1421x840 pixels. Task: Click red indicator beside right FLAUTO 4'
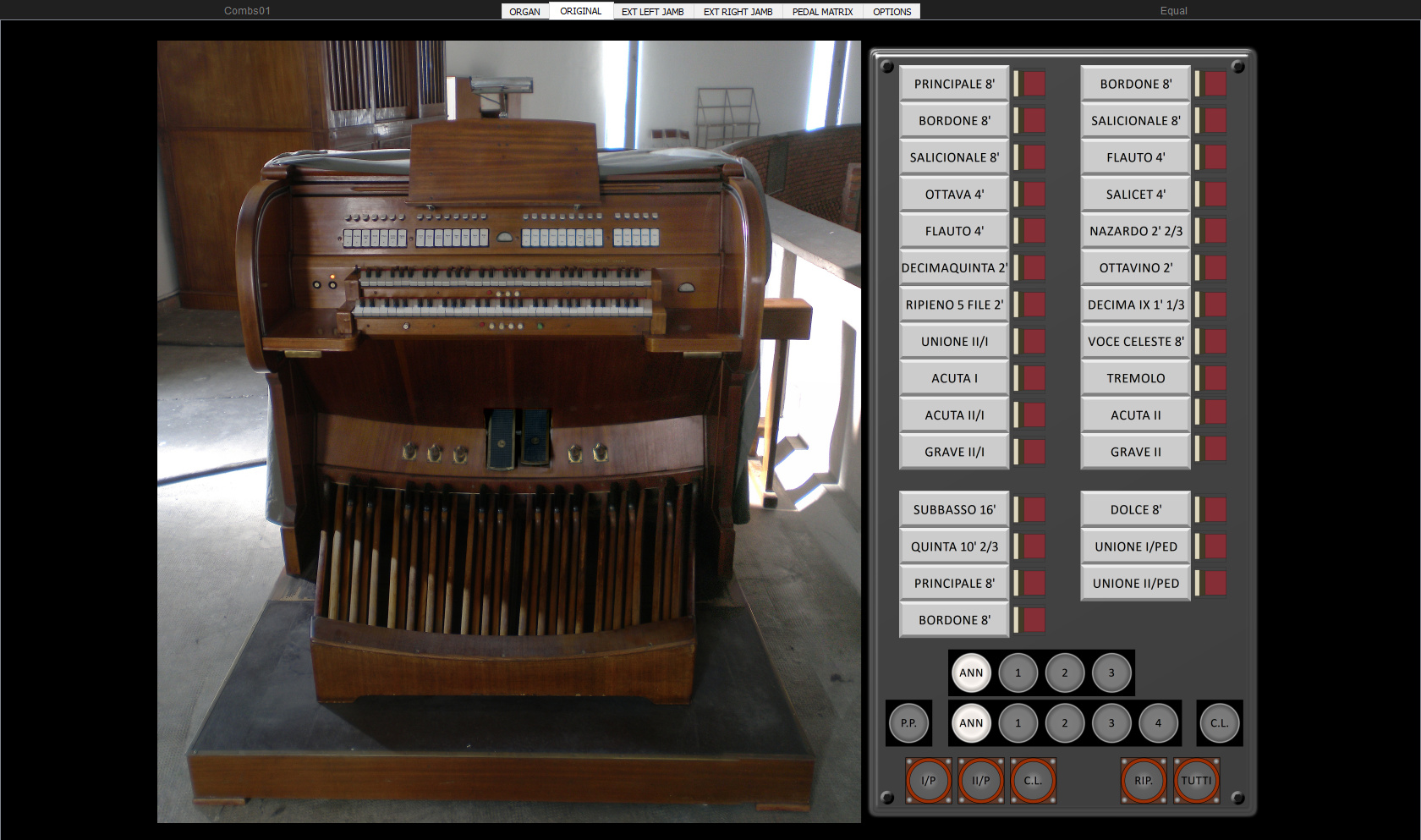(1215, 157)
